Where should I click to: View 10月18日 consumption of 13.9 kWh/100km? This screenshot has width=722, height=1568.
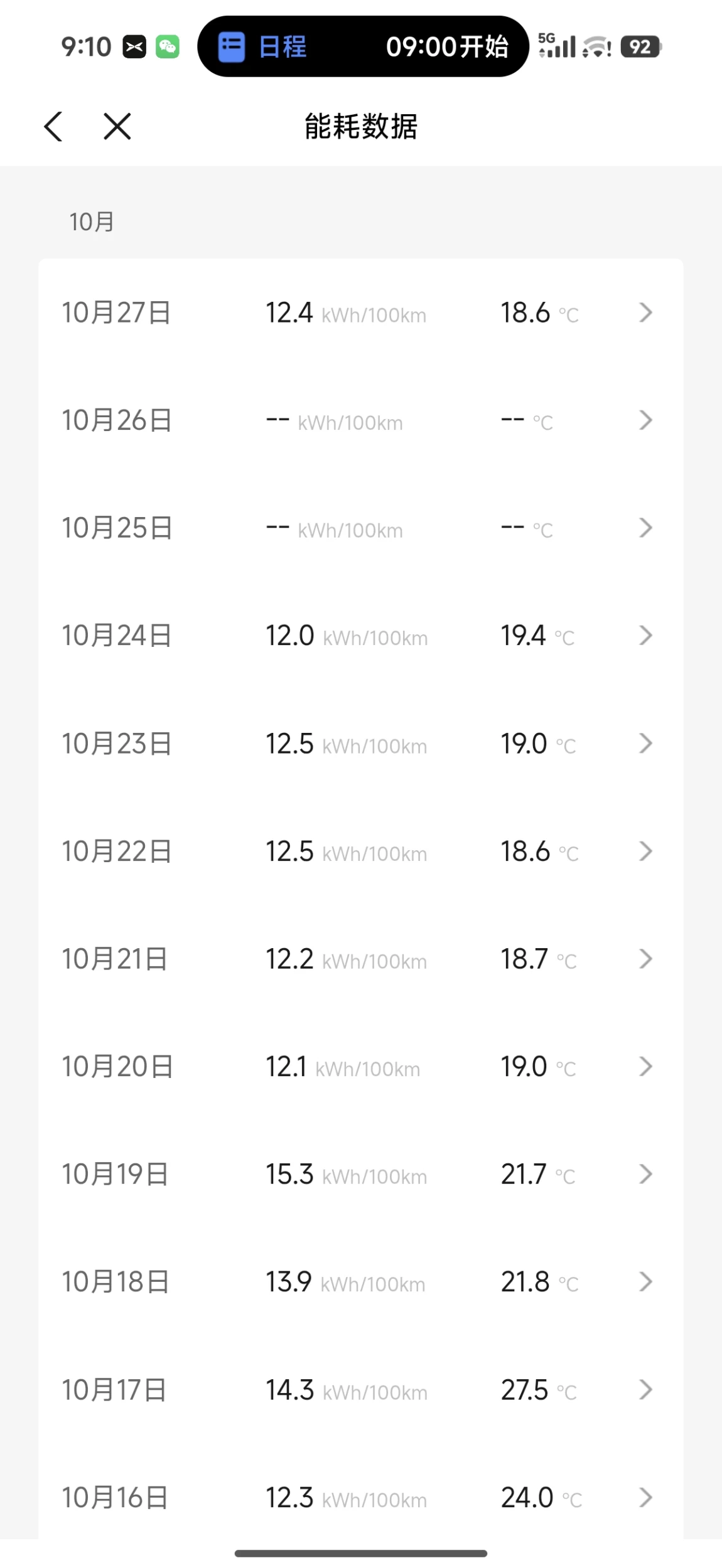[x=345, y=1282]
